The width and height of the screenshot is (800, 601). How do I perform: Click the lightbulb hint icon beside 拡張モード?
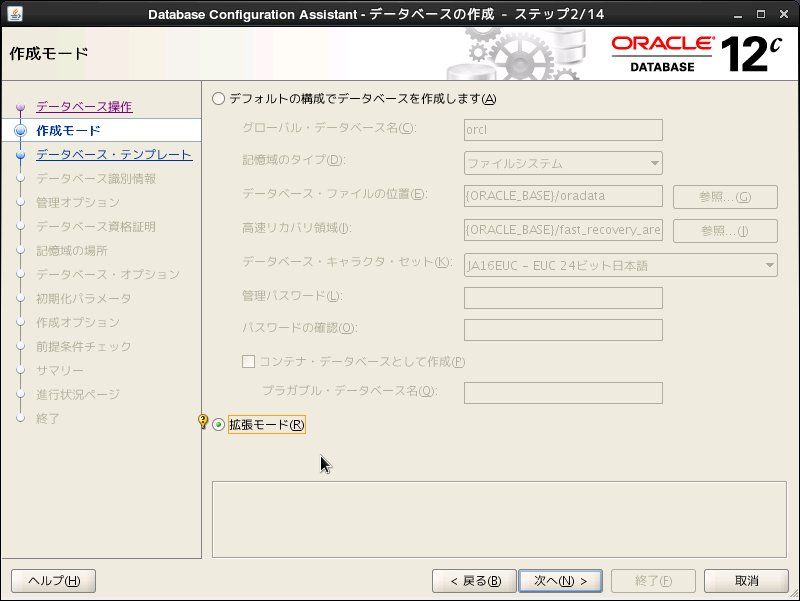click(203, 421)
